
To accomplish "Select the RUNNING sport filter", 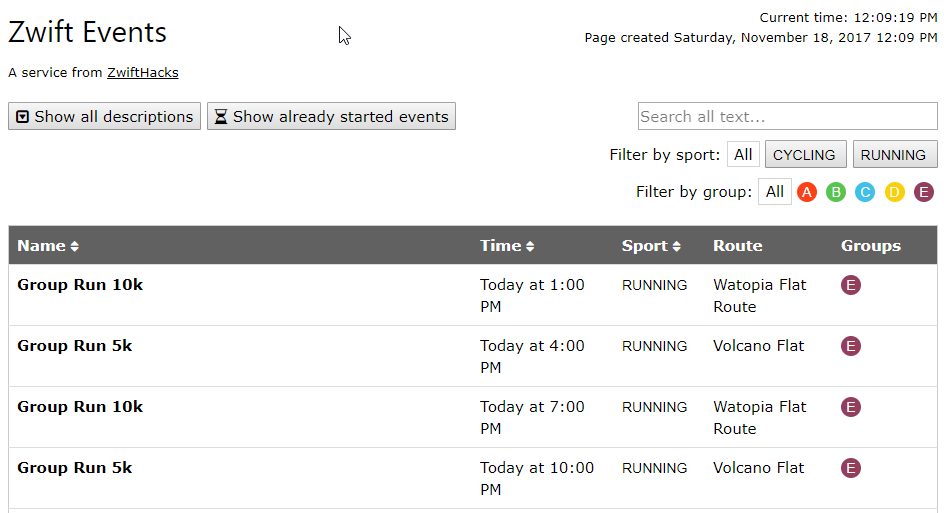I will tap(895, 155).
